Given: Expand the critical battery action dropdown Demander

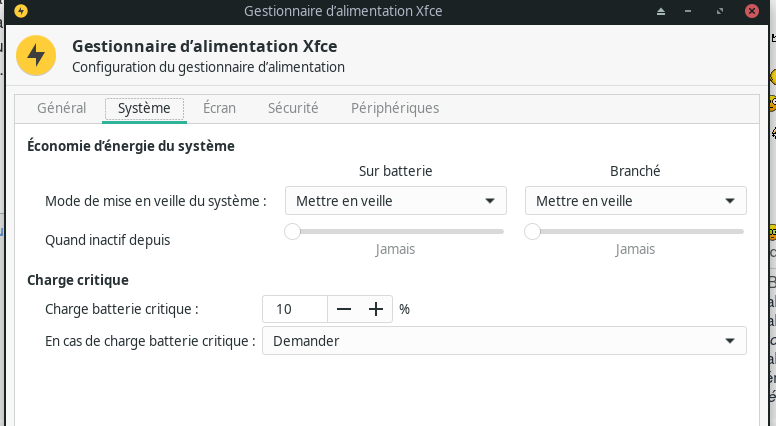Looking at the screenshot, I should pyautogui.click(x=504, y=340).
